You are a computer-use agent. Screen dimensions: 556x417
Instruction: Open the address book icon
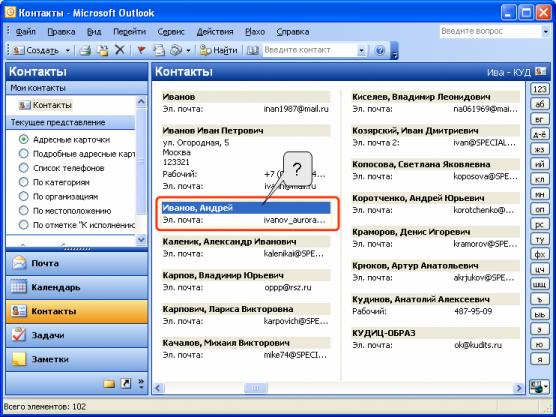252,50
